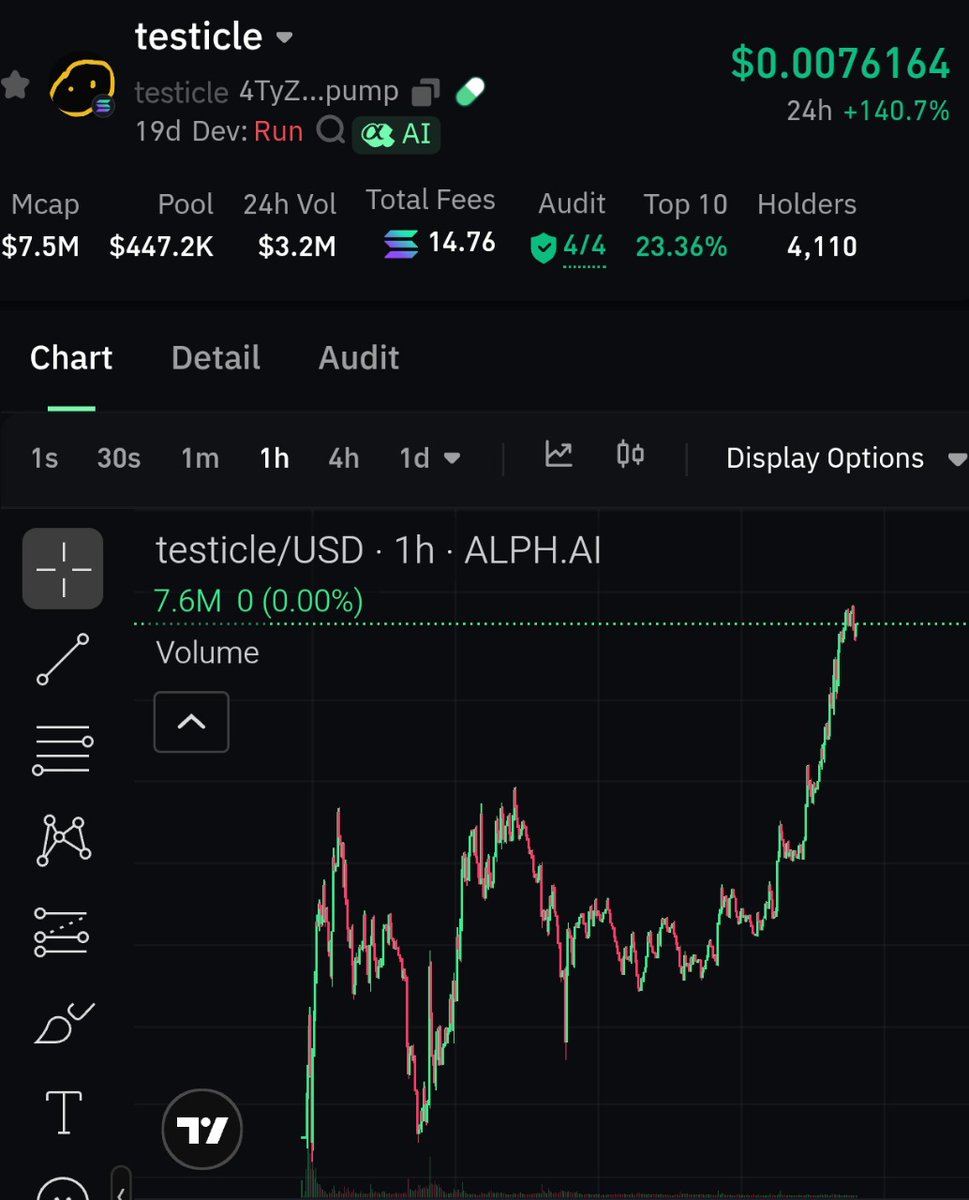Select the 4h timeframe
Viewport: 969px width, 1200px height.
pyautogui.click(x=343, y=458)
